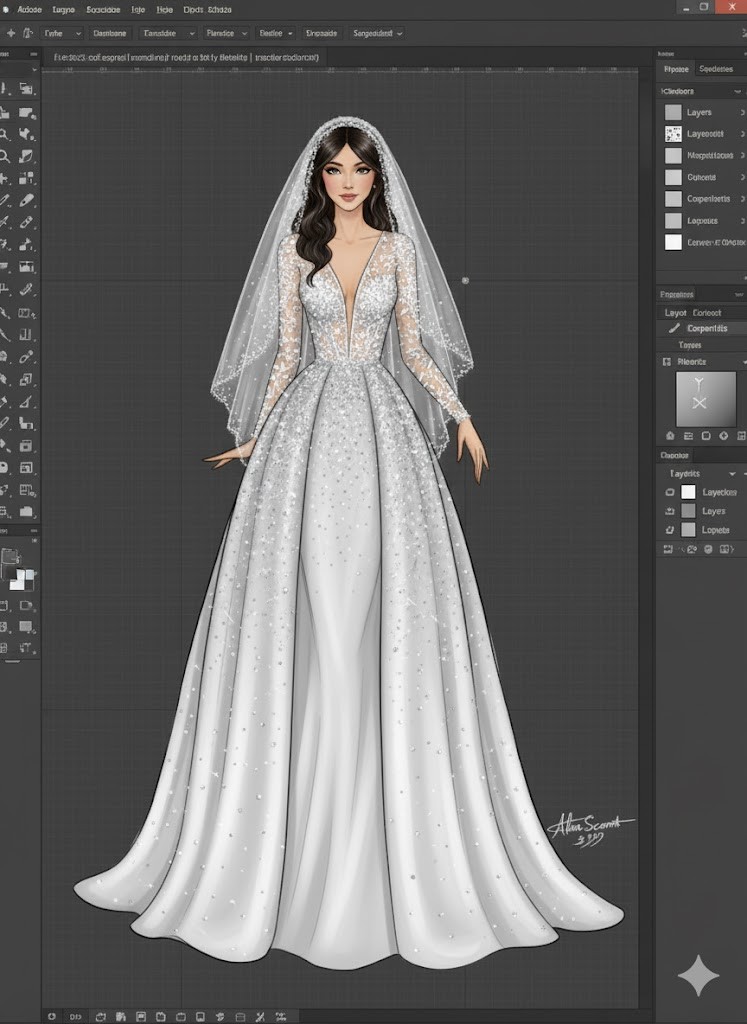Click the first icon in bottom status bar
Screen dimensions: 747x1024
coord(52,1016)
